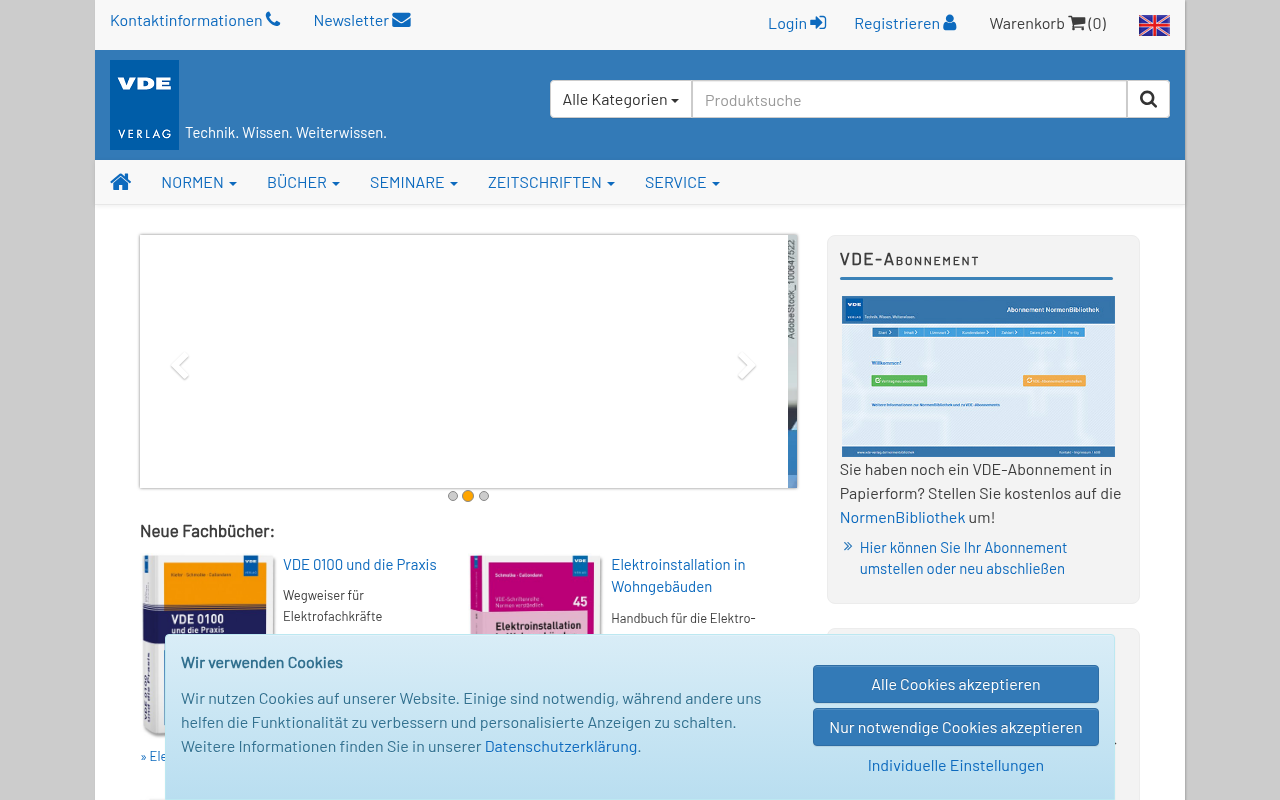Click the VDE Verlag logo
Image resolution: width=1280 pixels, height=800 pixels.
144,105
